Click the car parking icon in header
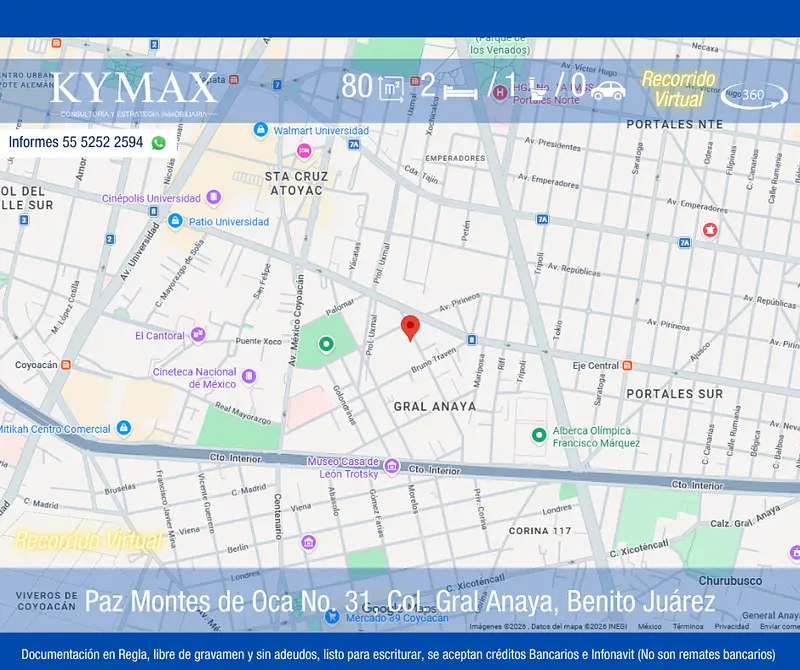Image resolution: width=800 pixels, height=670 pixels. point(608,90)
